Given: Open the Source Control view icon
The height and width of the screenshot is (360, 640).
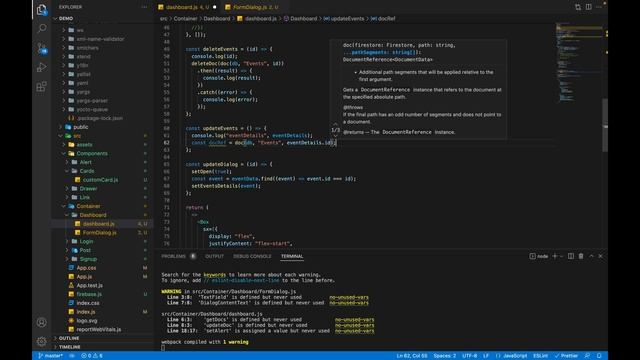Looking at the screenshot, I should pos(42,48).
